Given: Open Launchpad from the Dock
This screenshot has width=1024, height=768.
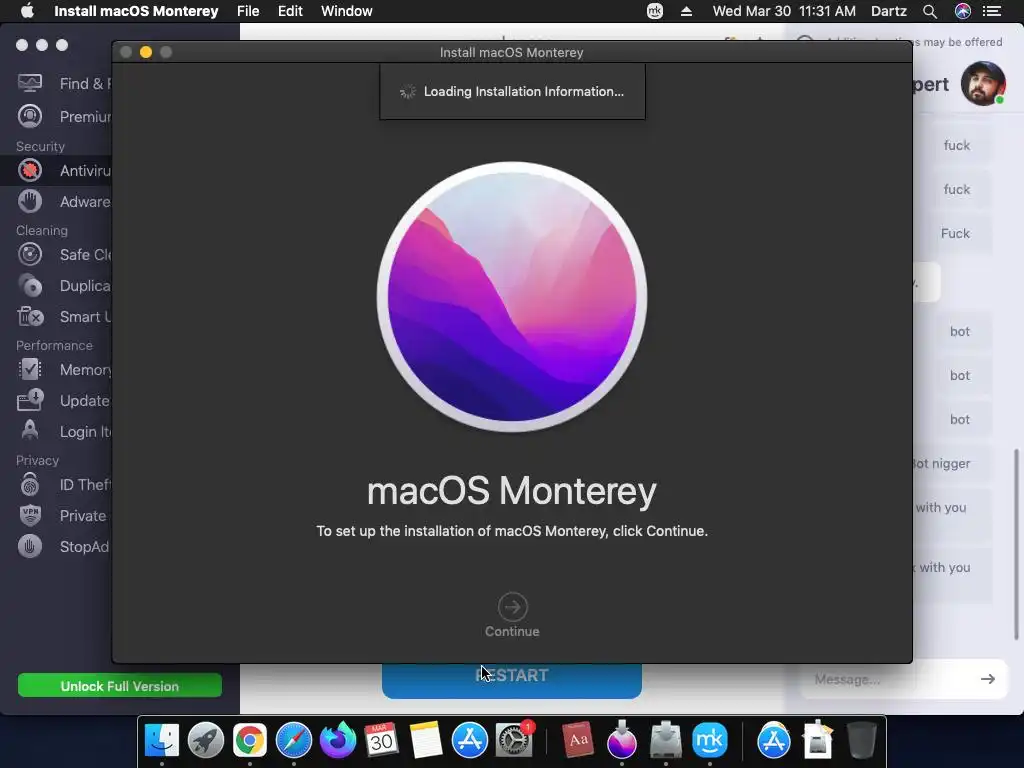Looking at the screenshot, I should click(206, 740).
